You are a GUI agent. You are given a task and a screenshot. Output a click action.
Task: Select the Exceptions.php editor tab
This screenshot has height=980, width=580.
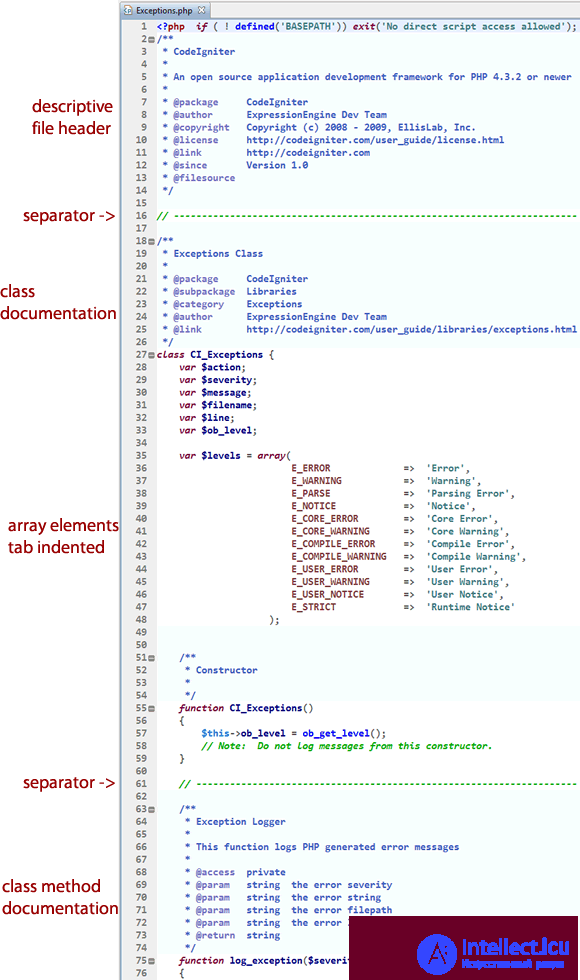[164, 10]
